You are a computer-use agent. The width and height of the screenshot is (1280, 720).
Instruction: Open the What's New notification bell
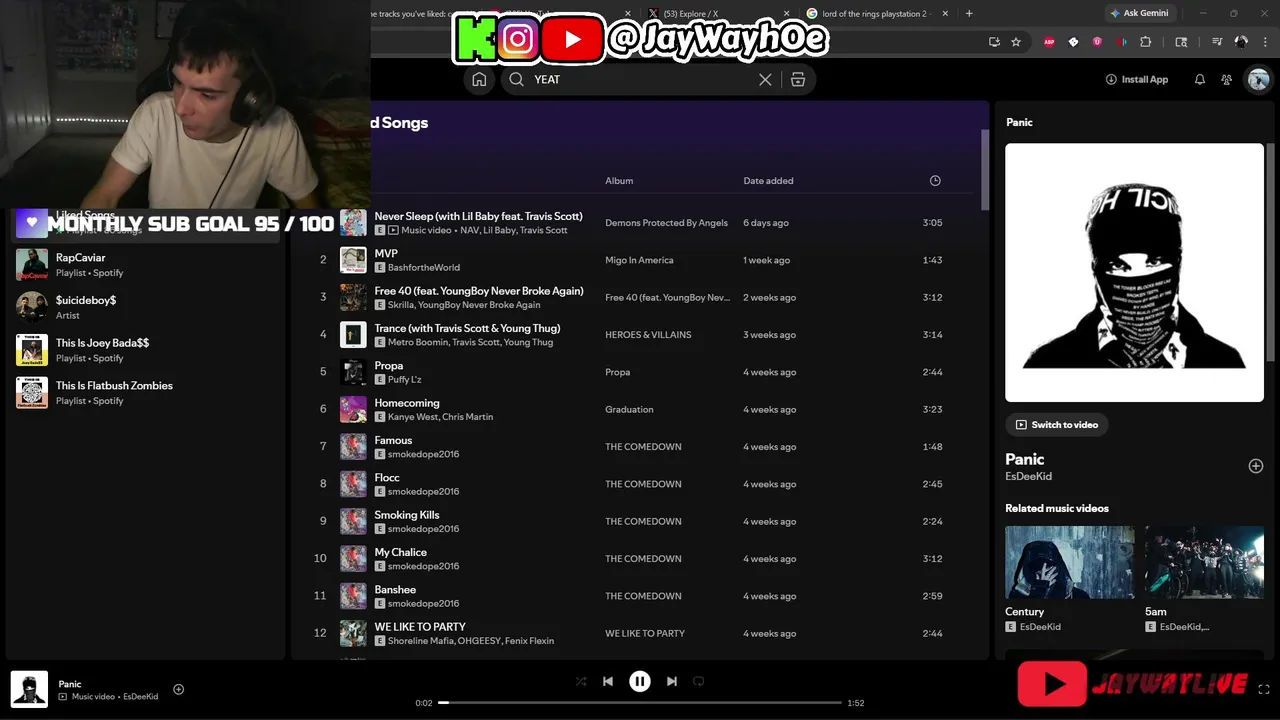pyautogui.click(x=1200, y=80)
